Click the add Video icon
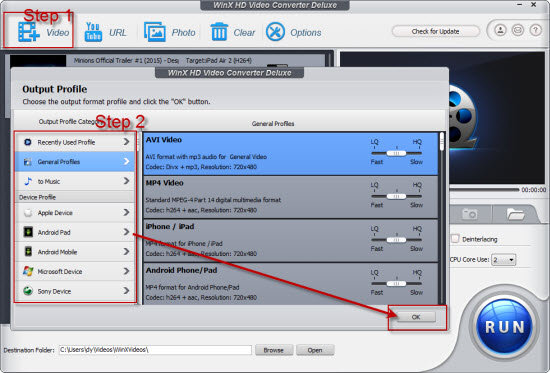Viewport: 550px width, 373px height. click(29, 32)
